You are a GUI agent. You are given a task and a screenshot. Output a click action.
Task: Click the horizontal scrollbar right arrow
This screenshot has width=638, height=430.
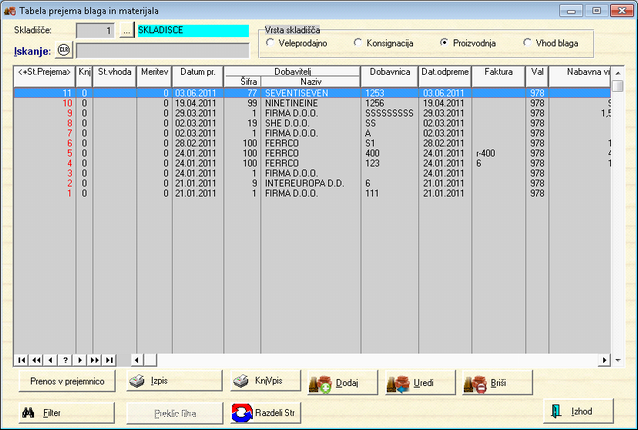604,359
